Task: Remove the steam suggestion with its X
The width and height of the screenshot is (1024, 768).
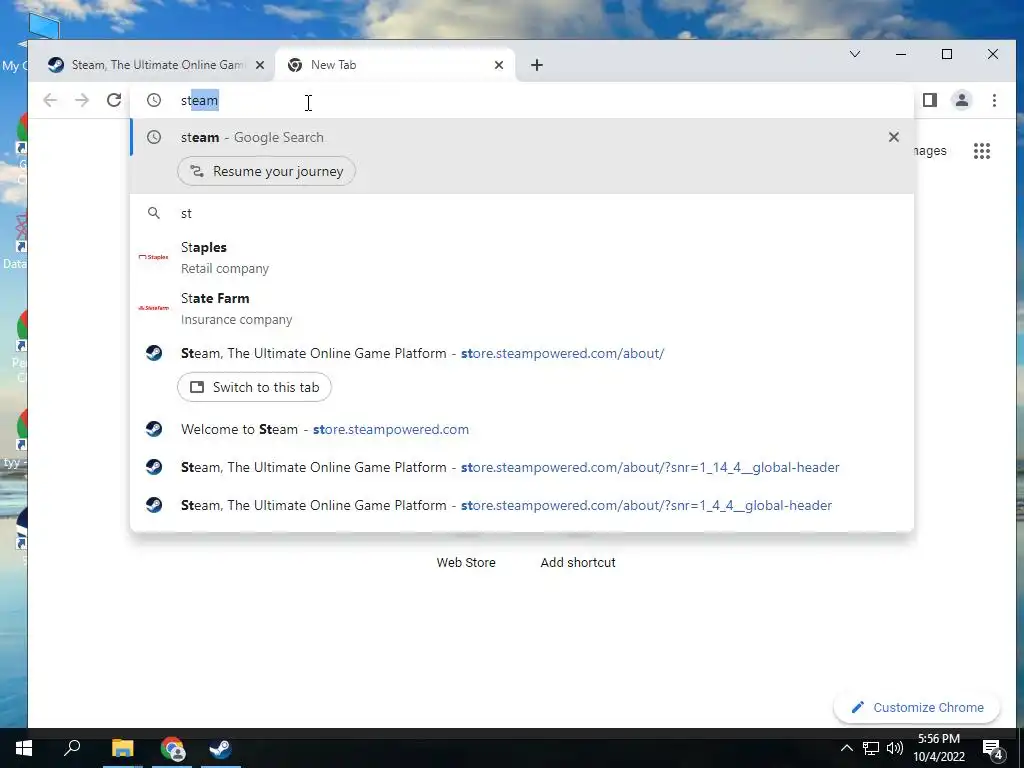Action: click(893, 137)
